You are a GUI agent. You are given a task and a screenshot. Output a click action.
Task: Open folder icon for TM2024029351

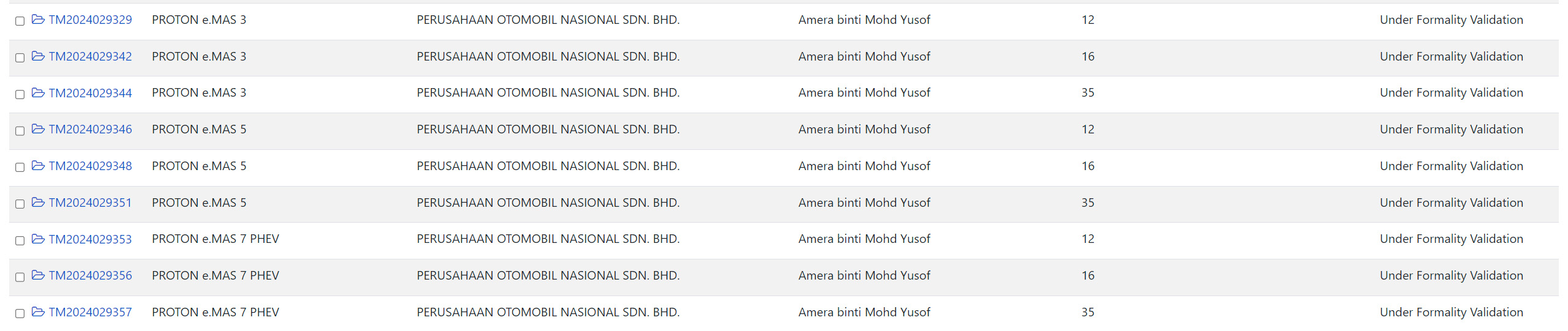pyautogui.click(x=38, y=203)
